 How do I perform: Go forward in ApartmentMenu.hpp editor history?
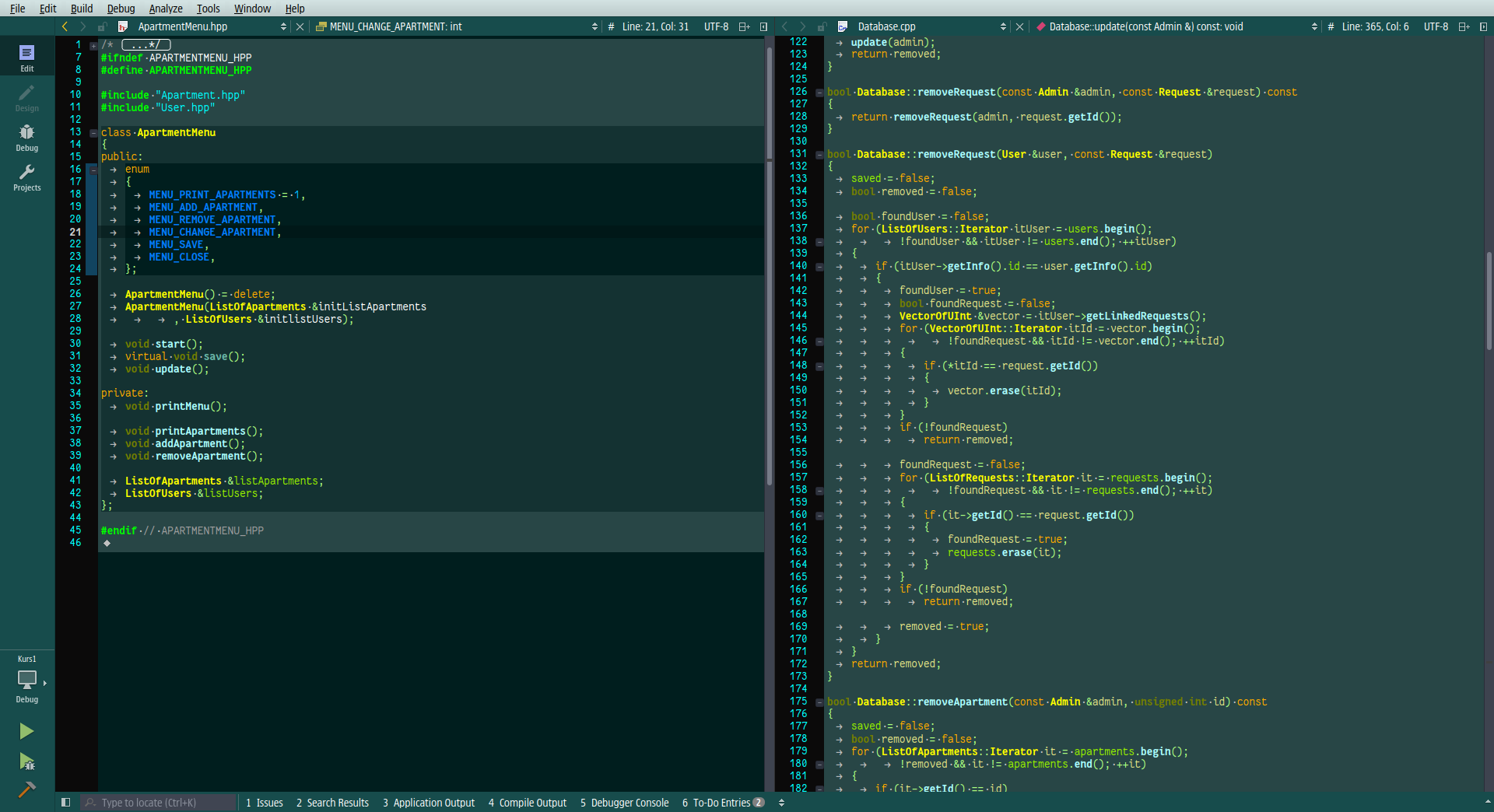tap(83, 26)
